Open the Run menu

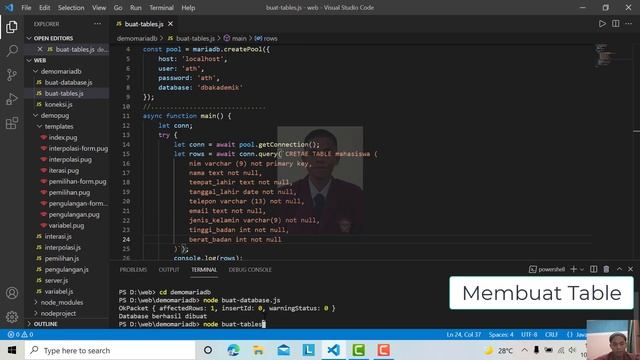[x=136, y=8]
